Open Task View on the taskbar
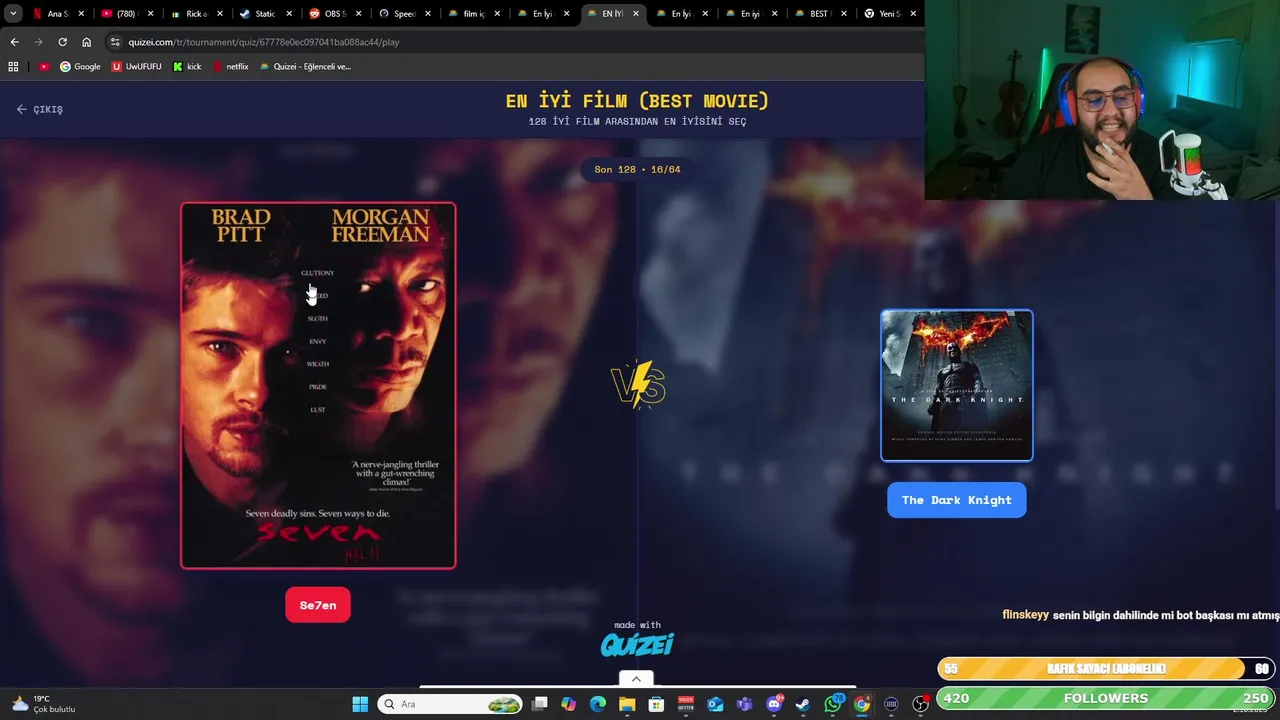 point(540,704)
